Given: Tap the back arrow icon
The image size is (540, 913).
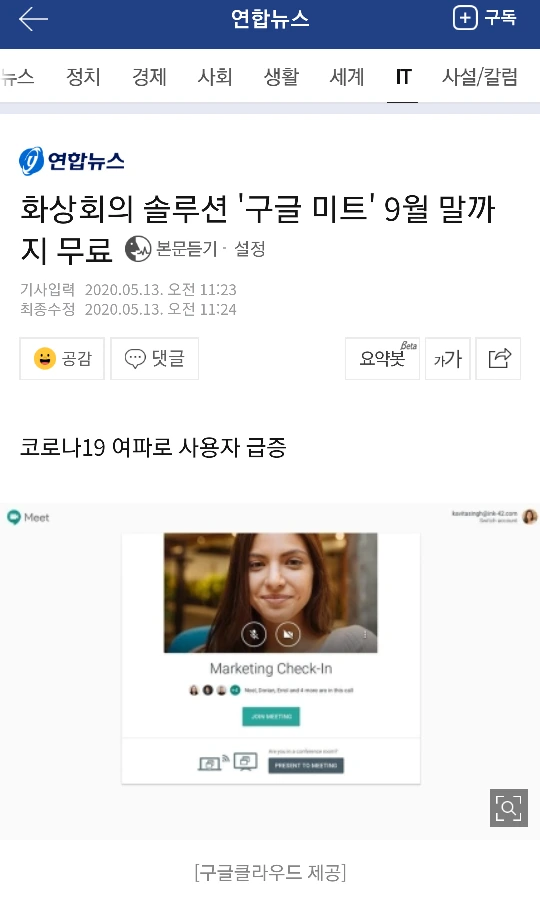Looking at the screenshot, I should pyautogui.click(x=33, y=19).
